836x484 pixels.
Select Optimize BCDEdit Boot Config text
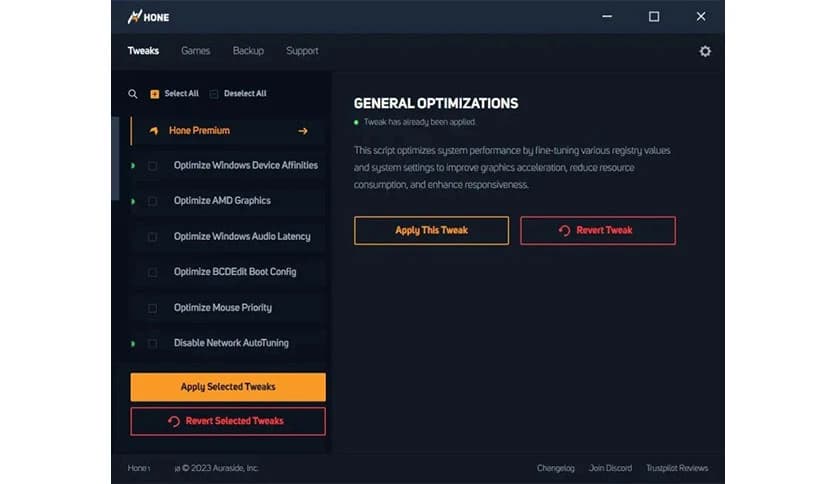pos(235,272)
